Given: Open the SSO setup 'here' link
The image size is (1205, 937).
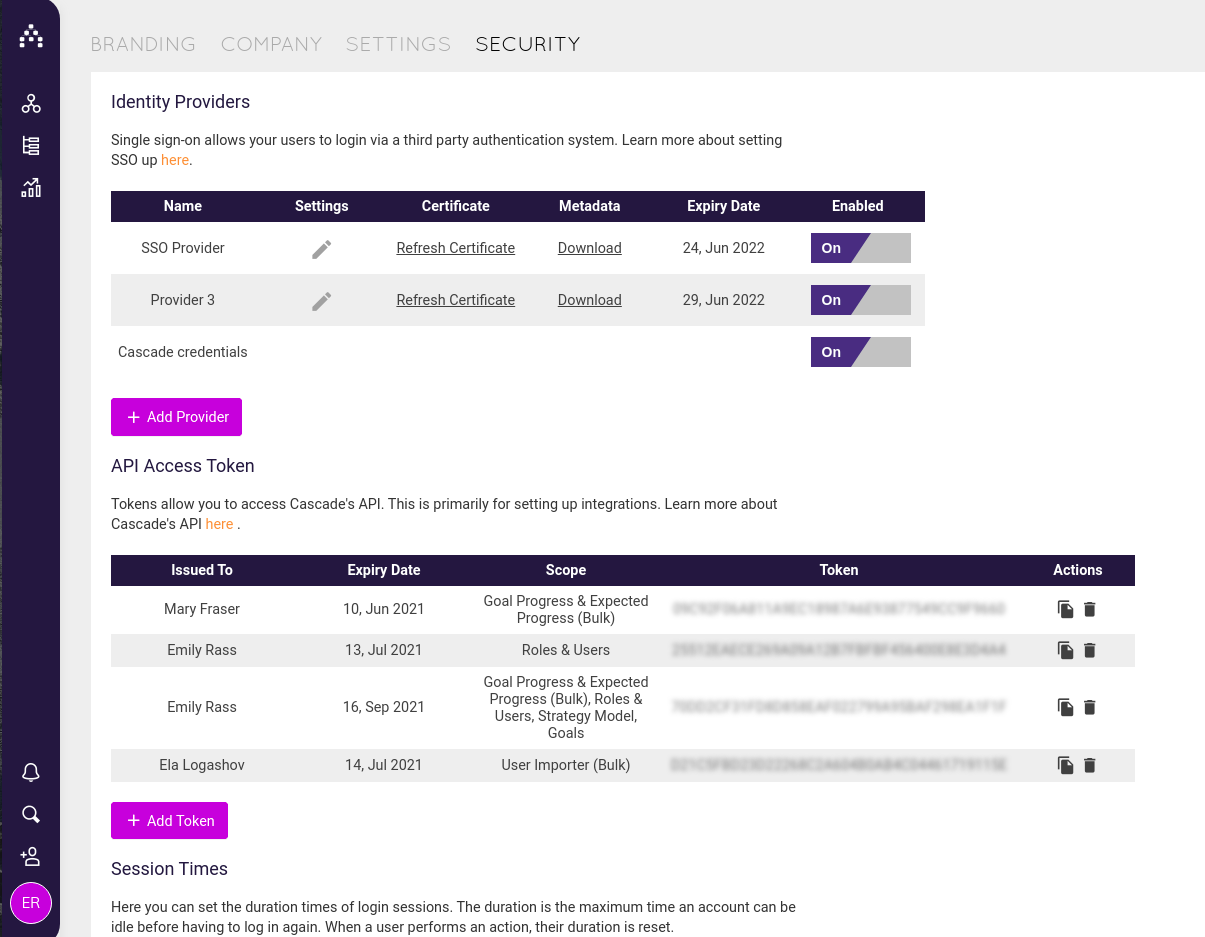Looking at the screenshot, I should [174, 160].
